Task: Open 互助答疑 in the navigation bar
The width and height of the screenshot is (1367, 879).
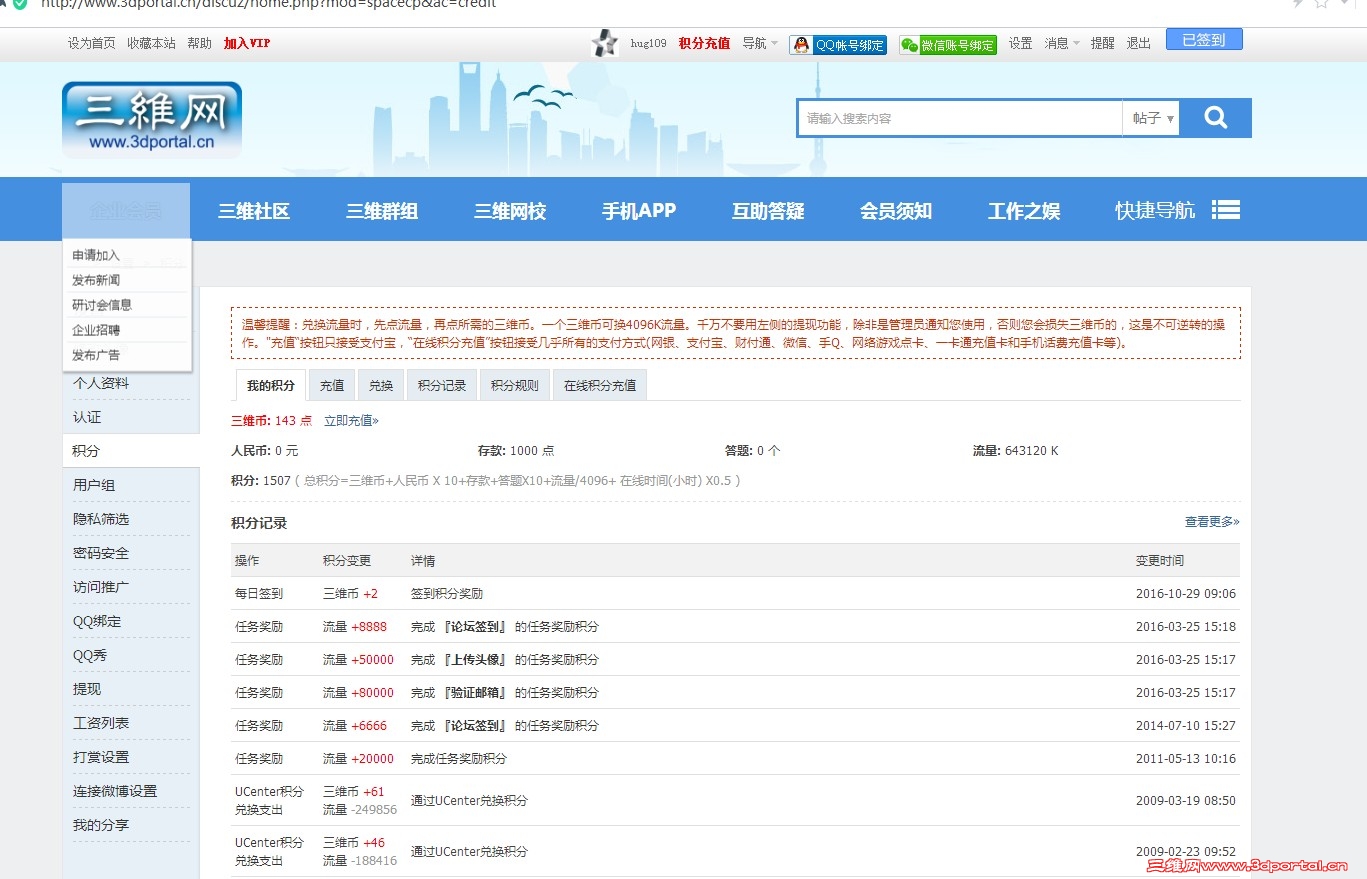Action: (768, 211)
